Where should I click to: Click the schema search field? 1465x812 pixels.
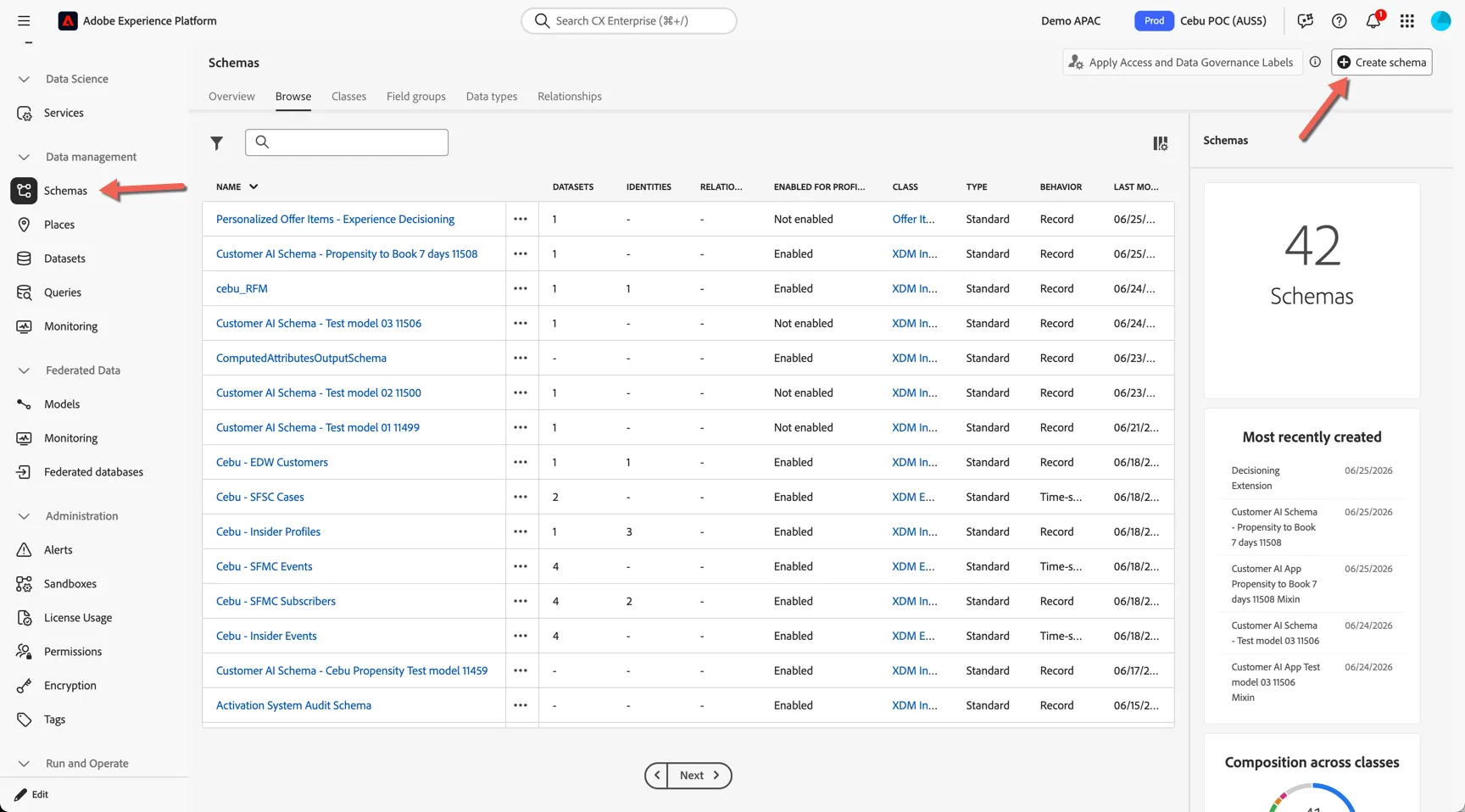click(x=347, y=142)
